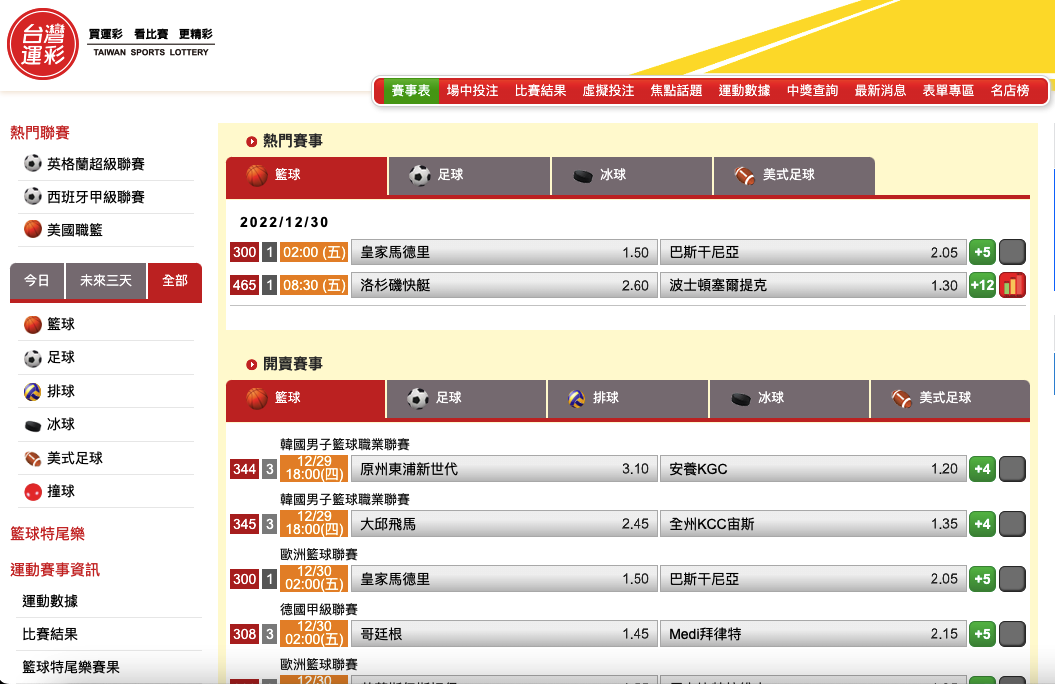Click the red billiards icon beside 撞球
1055x684 pixels.
pyautogui.click(x=33, y=492)
